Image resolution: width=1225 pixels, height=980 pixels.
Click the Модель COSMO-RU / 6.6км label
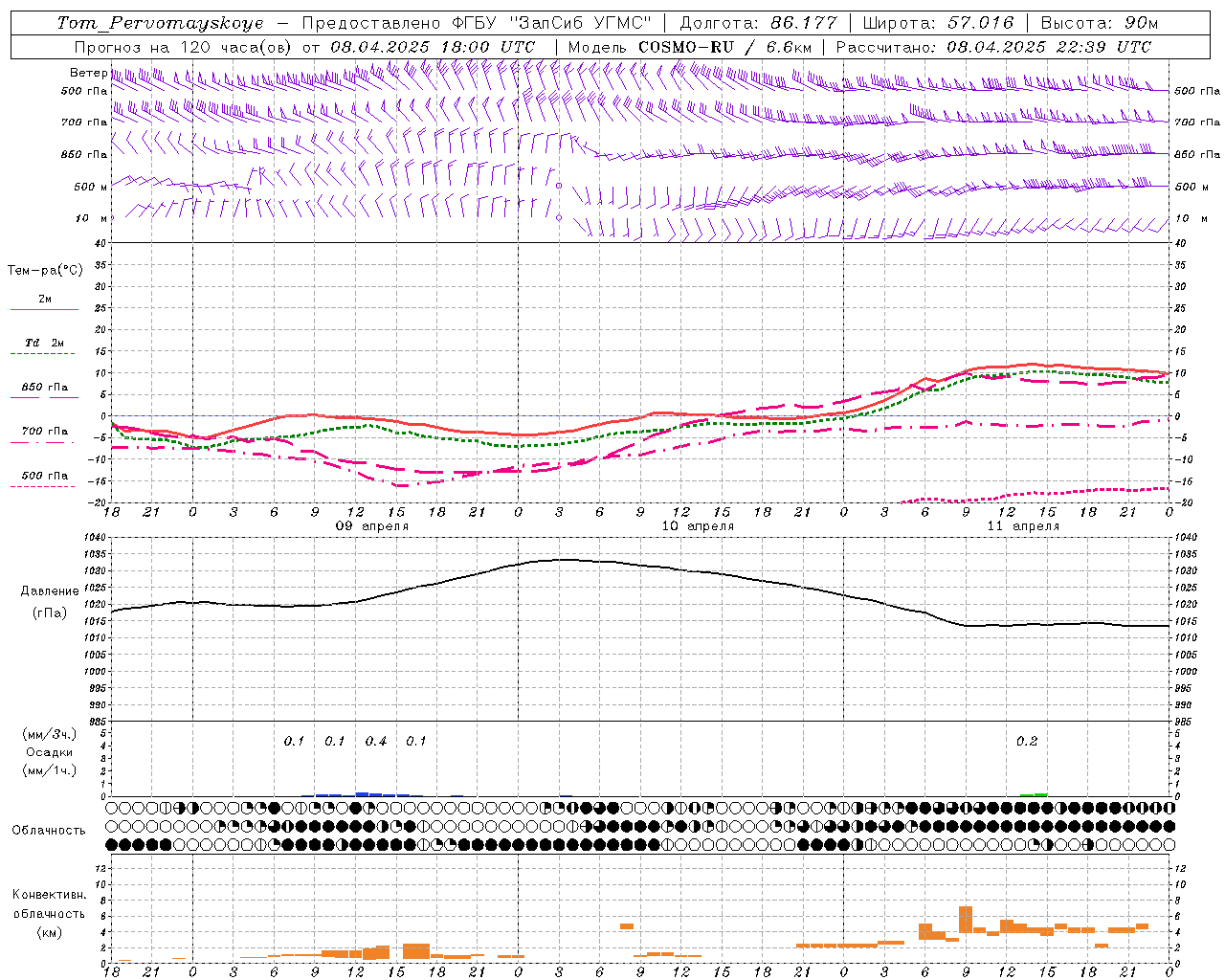coord(690,47)
